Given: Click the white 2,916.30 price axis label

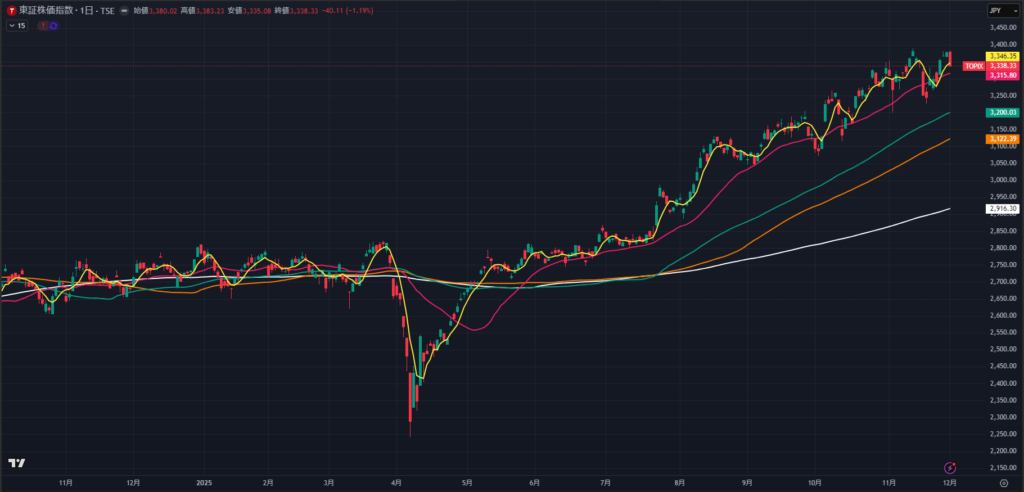Looking at the screenshot, I should [1002, 209].
